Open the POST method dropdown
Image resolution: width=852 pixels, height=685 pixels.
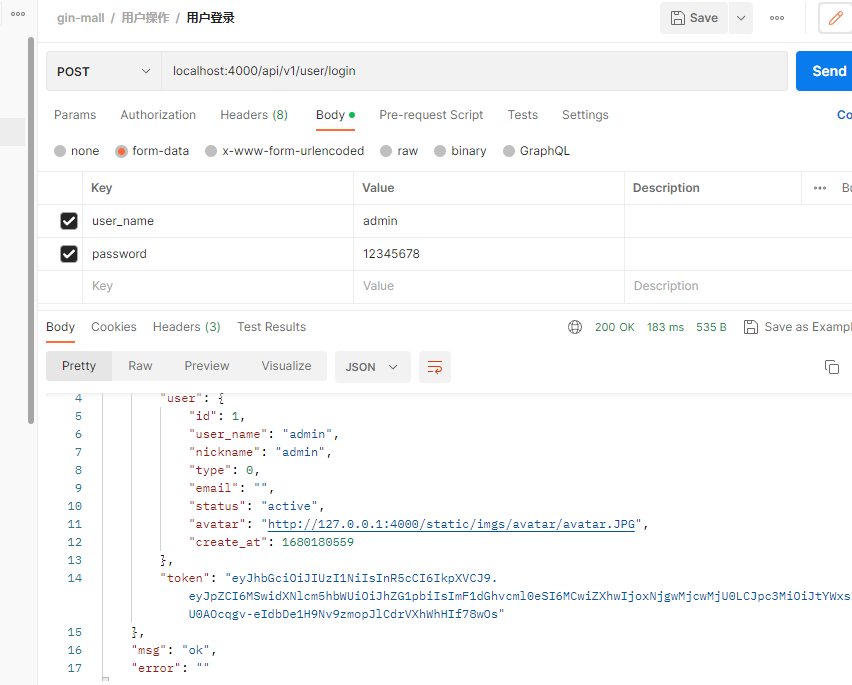[x=103, y=71]
